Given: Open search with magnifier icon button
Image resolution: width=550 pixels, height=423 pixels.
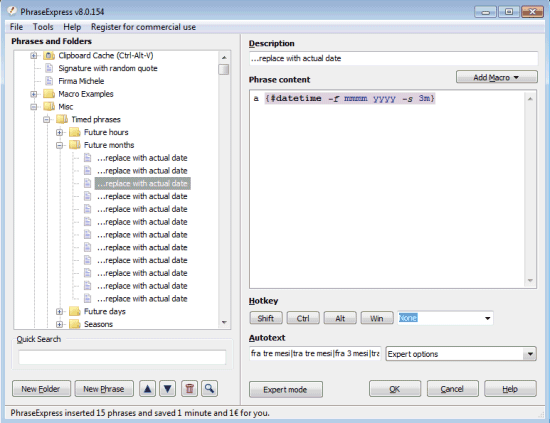Looking at the screenshot, I should (209, 389).
